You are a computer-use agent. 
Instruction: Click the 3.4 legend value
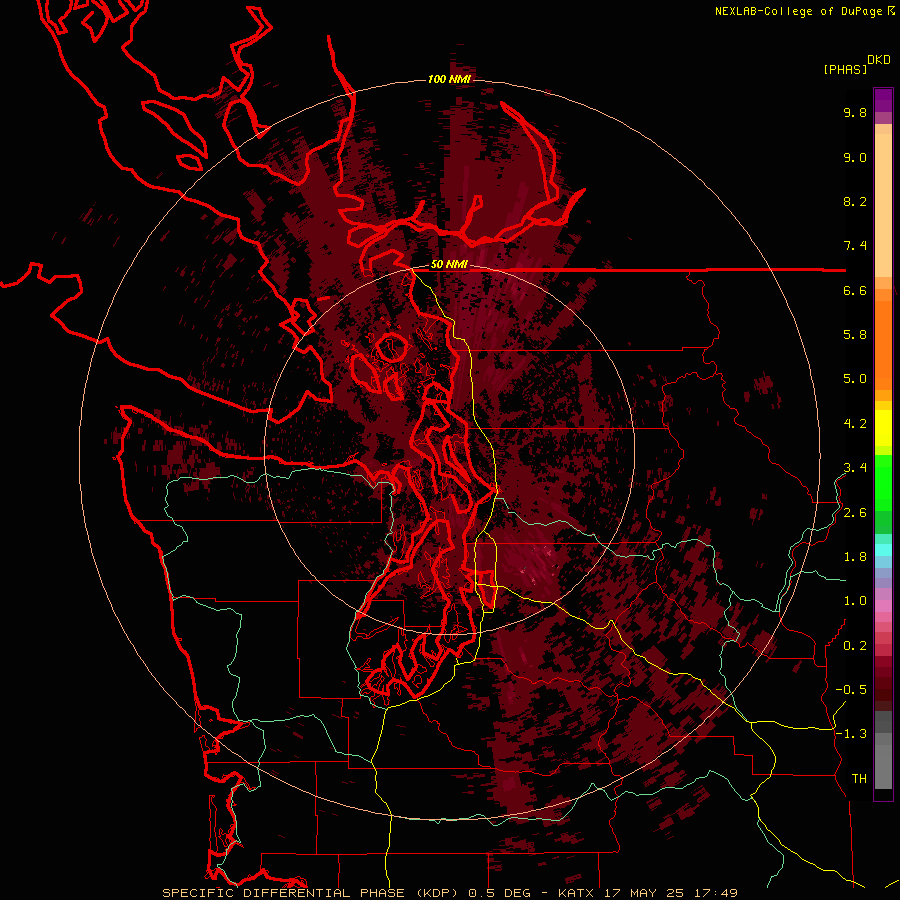[855, 468]
